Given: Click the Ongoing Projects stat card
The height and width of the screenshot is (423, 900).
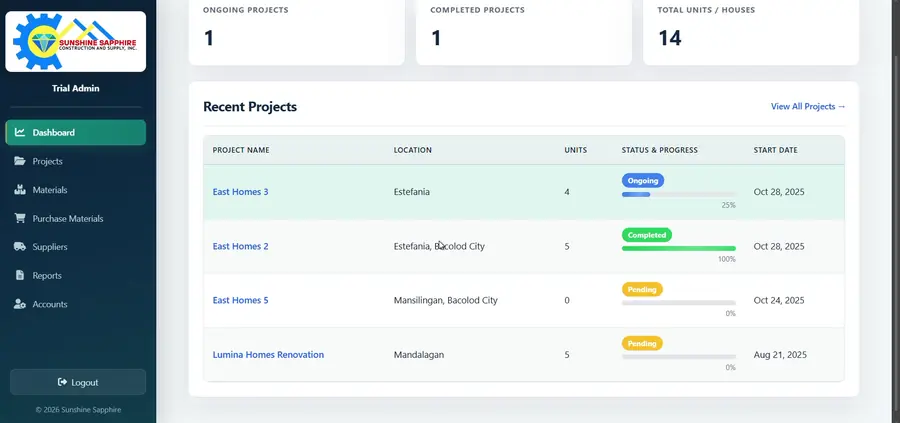Looking at the screenshot, I should pos(297,32).
